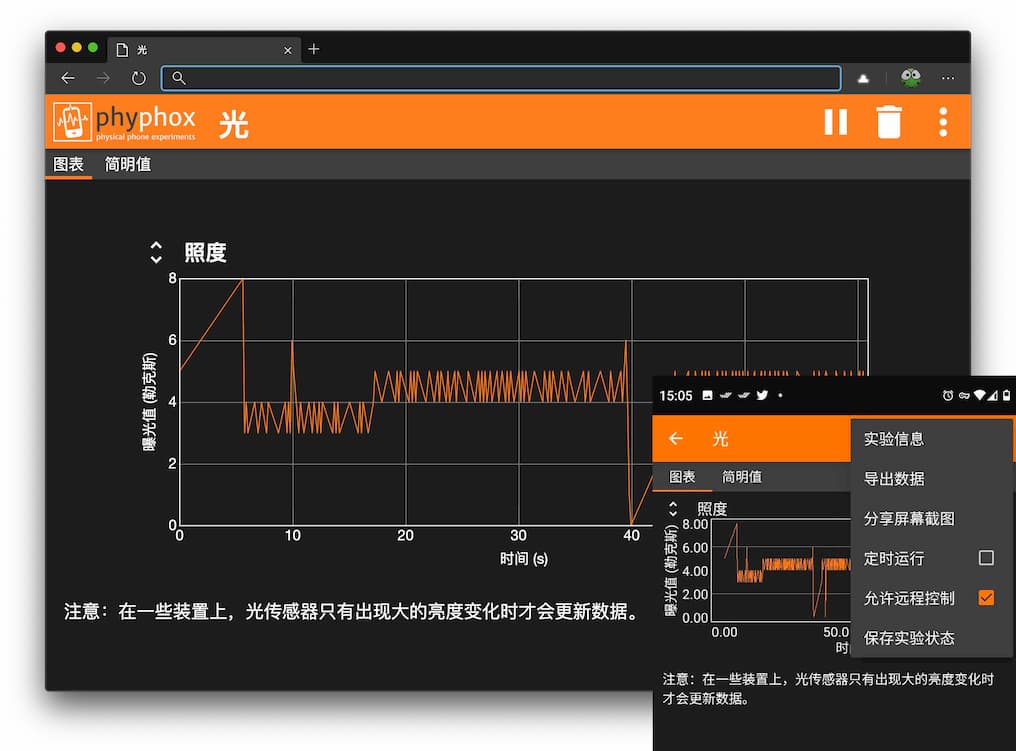Screen dimensions: 1016x751
Task: Open the browser's three-dot menu
Action: (x=948, y=78)
